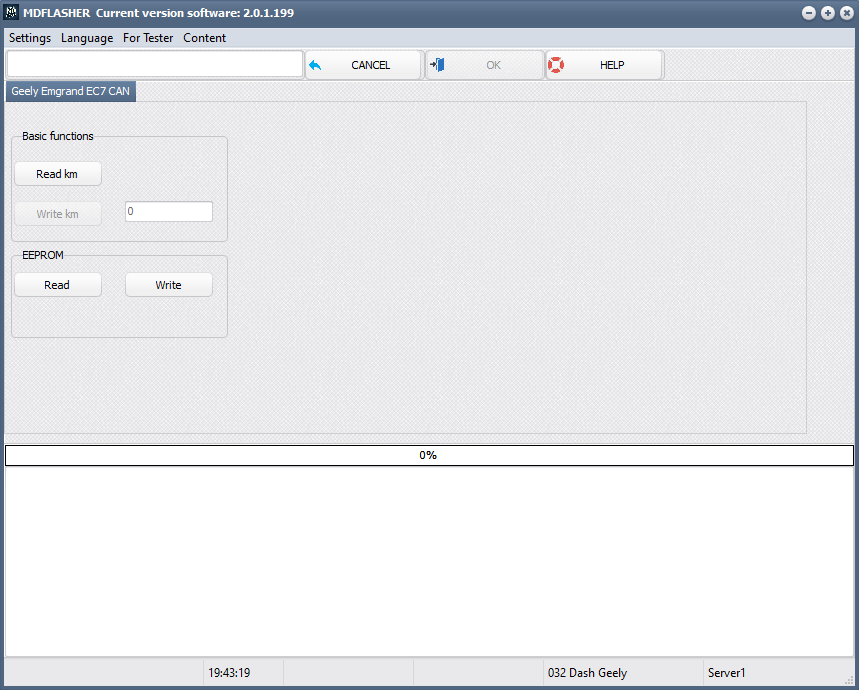
Task: Open HELP via the lifebuoy button
Action: tap(604, 65)
